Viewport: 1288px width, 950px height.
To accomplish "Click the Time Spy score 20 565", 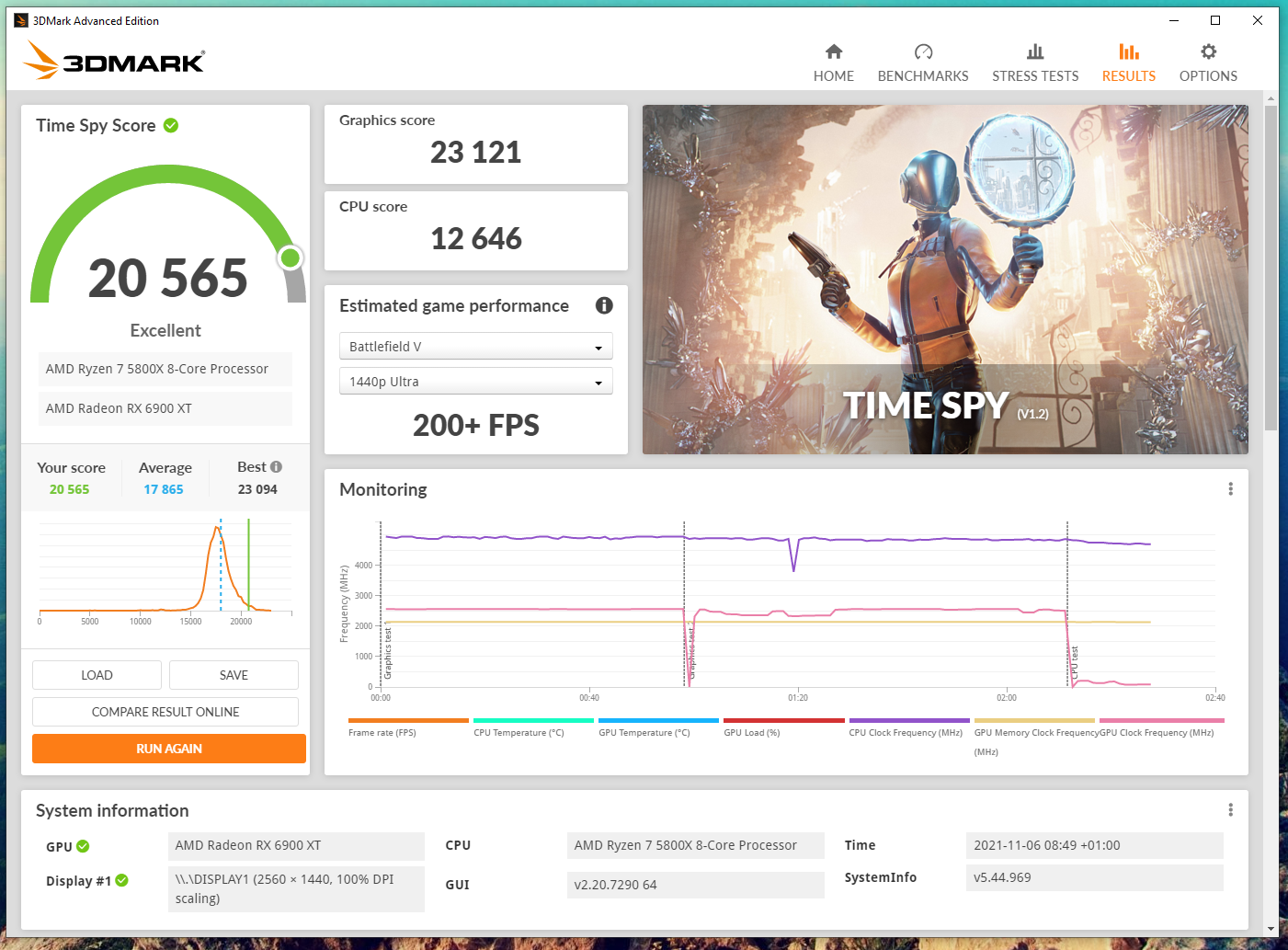I will tap(168, 278).
